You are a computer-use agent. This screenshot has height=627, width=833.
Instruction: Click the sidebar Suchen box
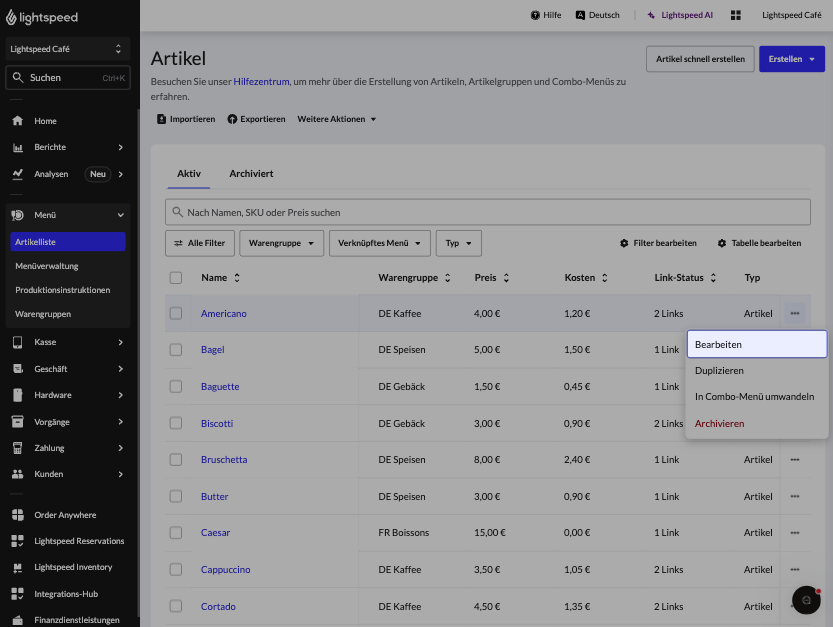point(67,78)
